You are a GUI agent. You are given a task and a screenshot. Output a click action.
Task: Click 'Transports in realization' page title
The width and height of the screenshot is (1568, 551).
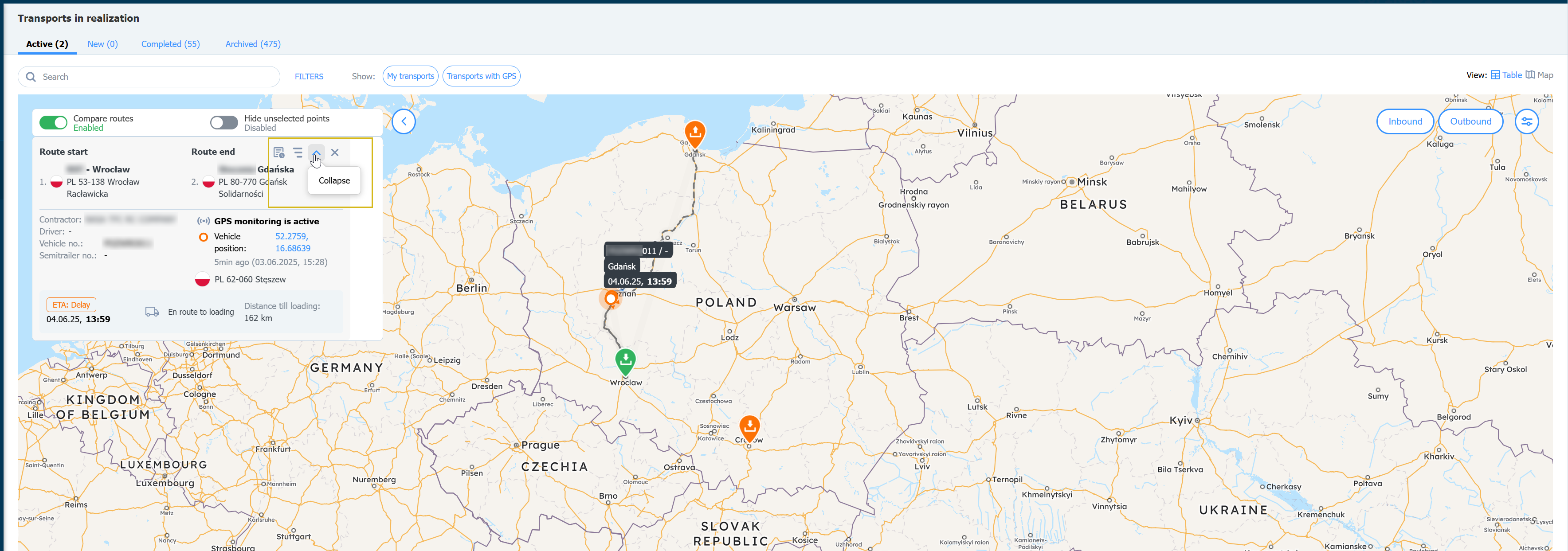pos(78,18)
